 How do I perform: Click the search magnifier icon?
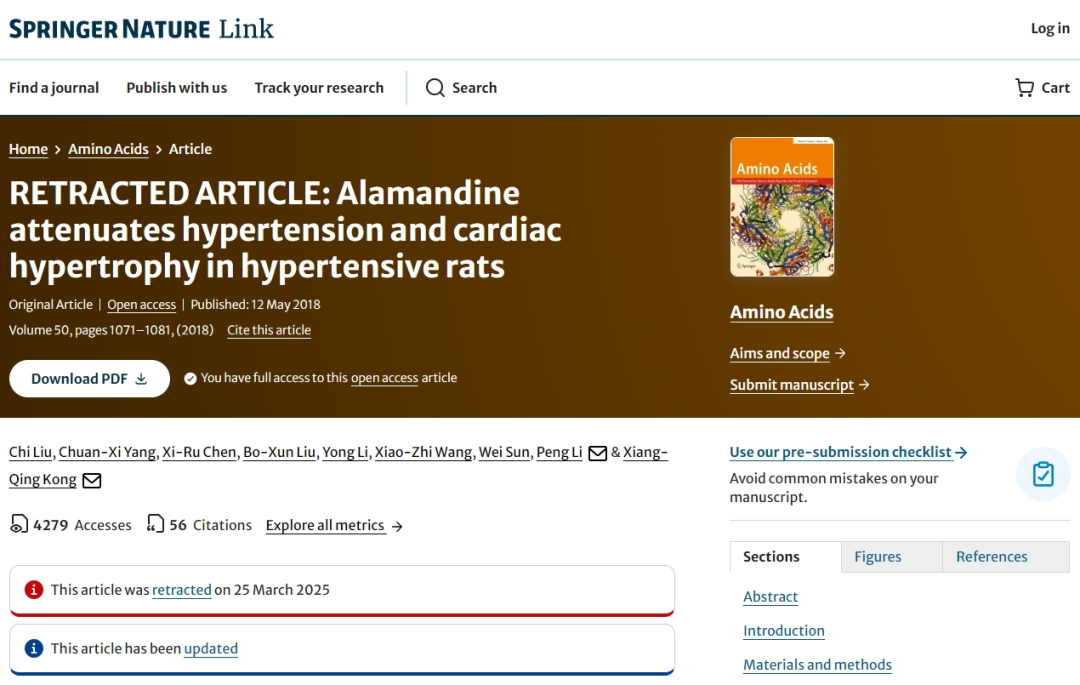435,87
